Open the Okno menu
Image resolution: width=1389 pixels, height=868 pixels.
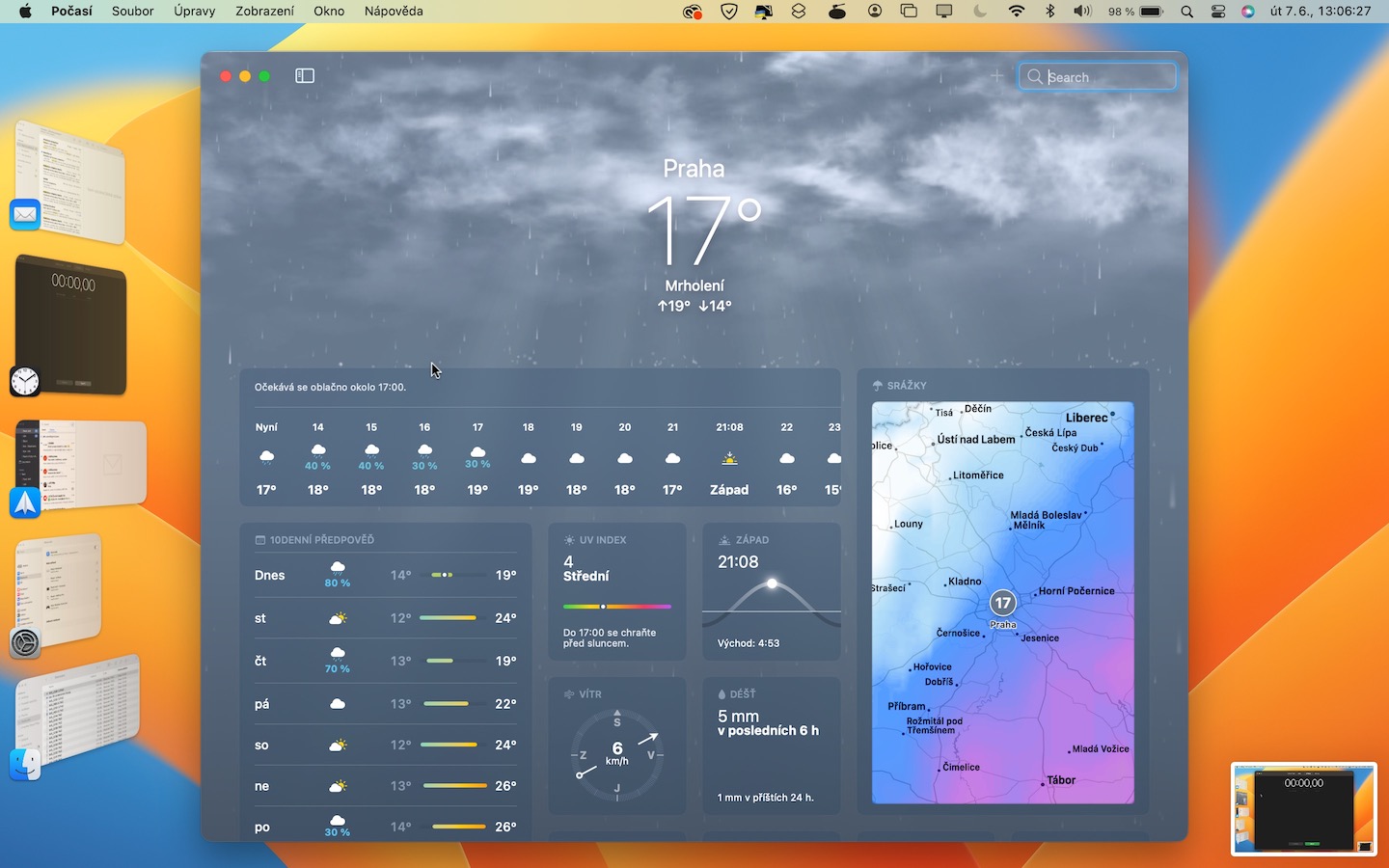[x=329, y=12]
